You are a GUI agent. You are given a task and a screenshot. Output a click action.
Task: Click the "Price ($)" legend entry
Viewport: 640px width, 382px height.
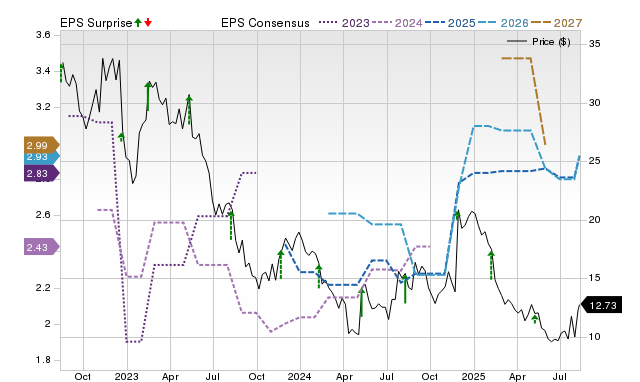539,42
